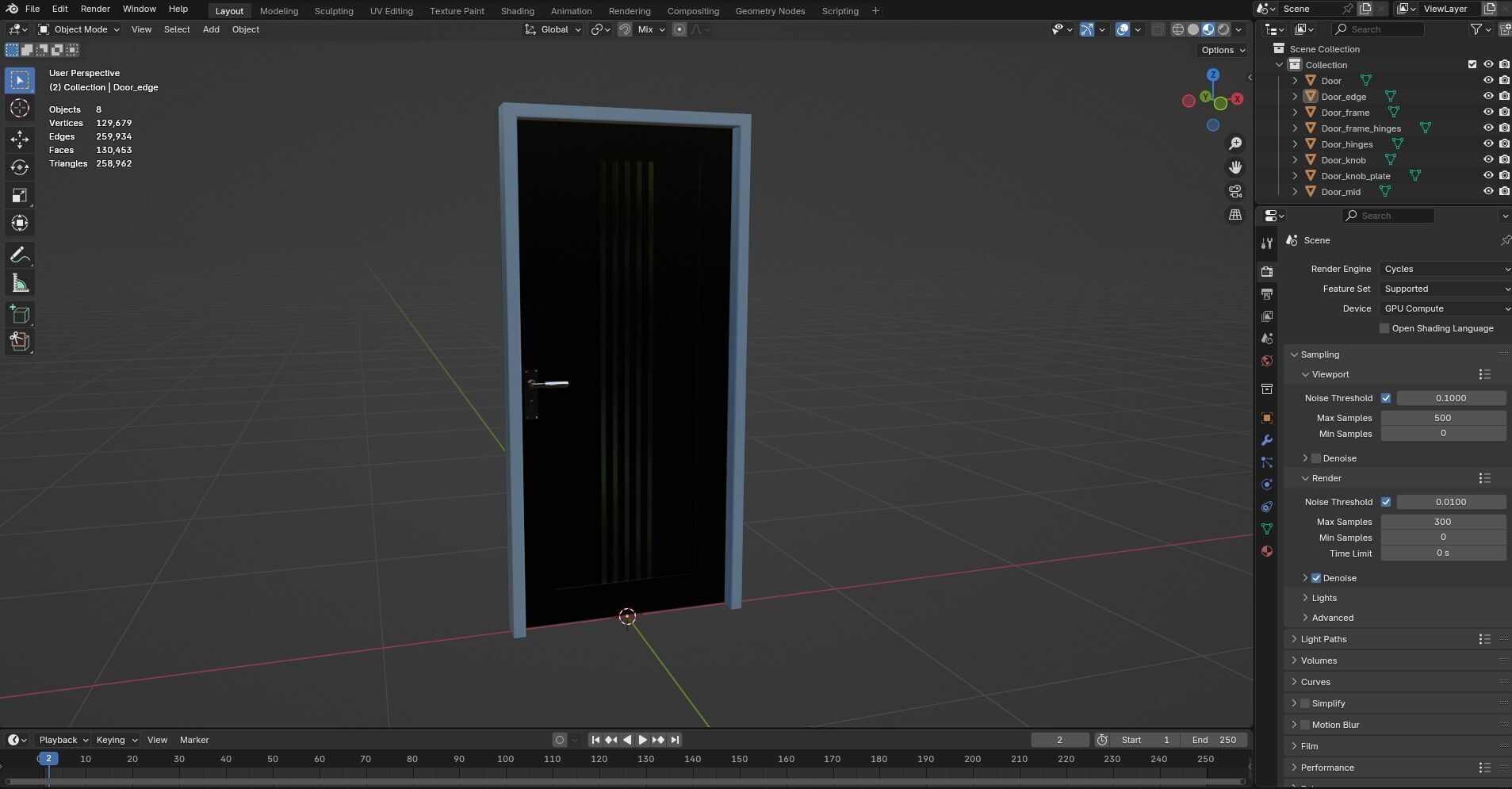Viewport: 1512px width, 789px height.
Task: Select the Annotate tool
Action: pyautogui.click(x=20, y=255)
